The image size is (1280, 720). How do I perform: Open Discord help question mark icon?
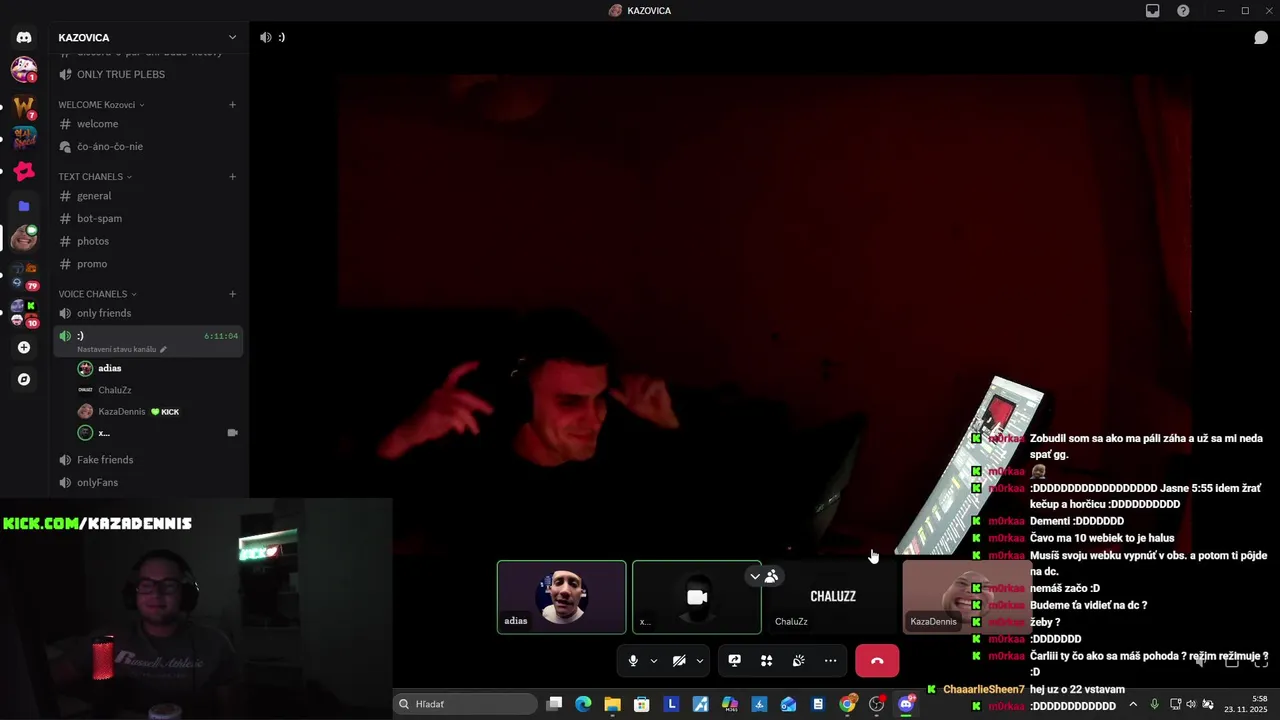click(x=1183, y=11)
